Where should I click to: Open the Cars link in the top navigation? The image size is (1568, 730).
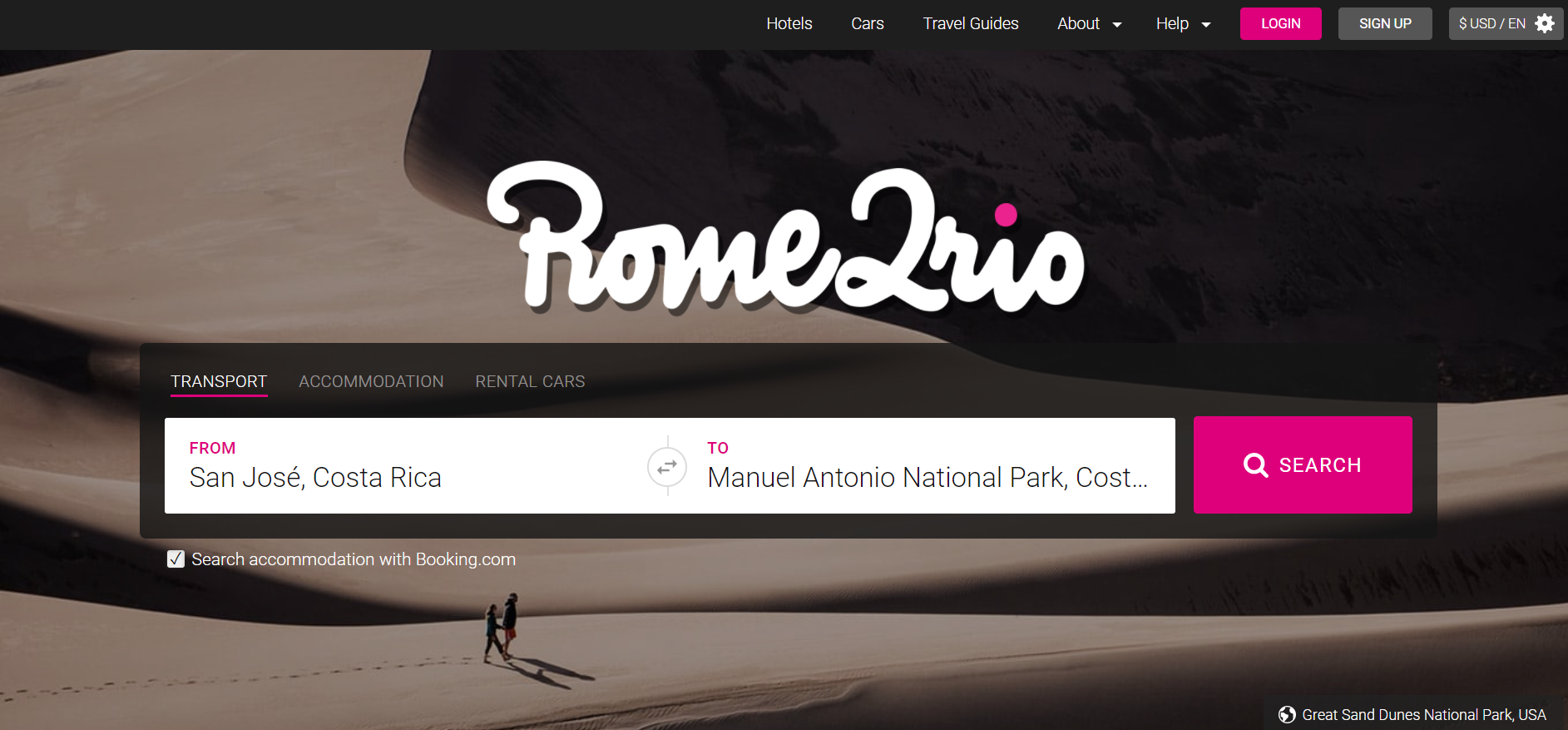[868, 23]
